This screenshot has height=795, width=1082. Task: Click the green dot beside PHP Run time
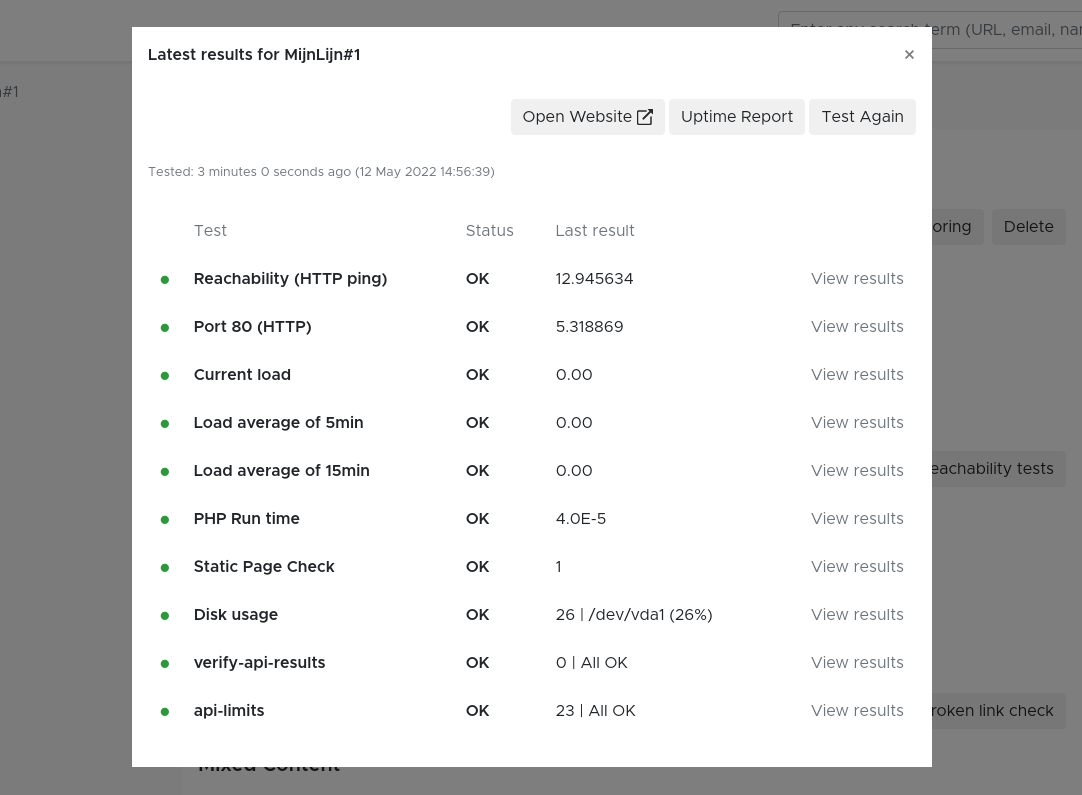pos(164,519)
